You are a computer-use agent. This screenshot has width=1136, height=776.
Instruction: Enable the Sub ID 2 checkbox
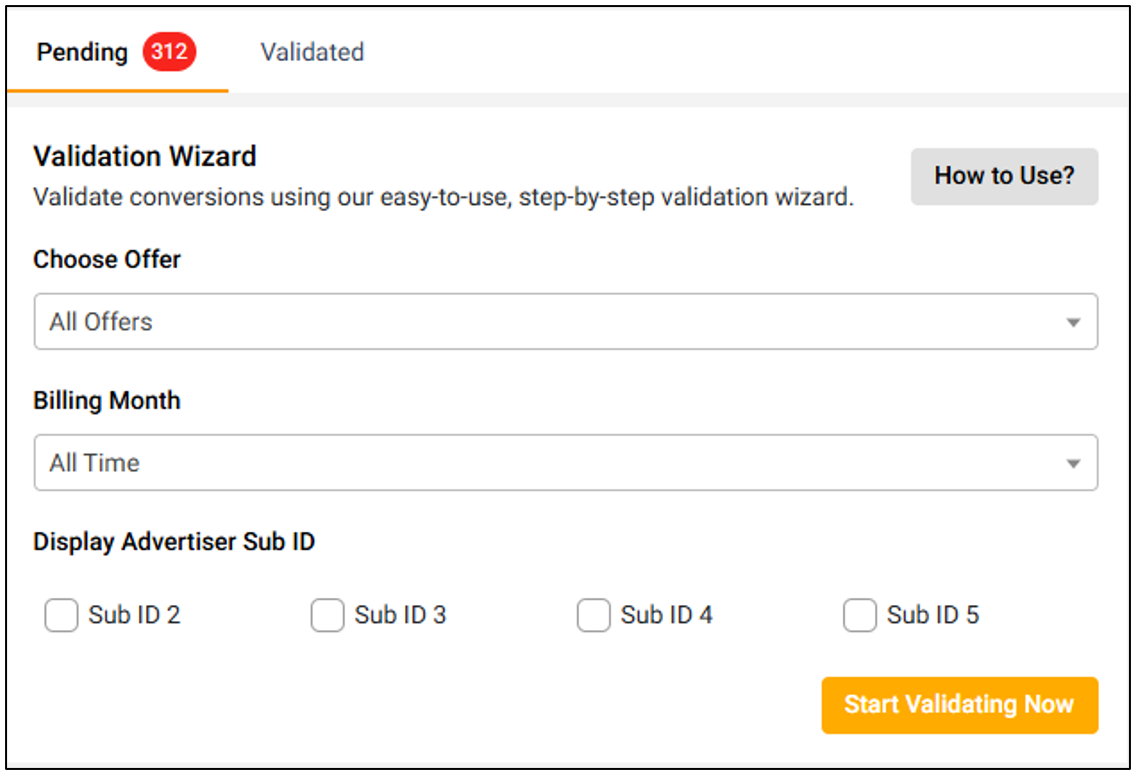(x=61, y=615)
